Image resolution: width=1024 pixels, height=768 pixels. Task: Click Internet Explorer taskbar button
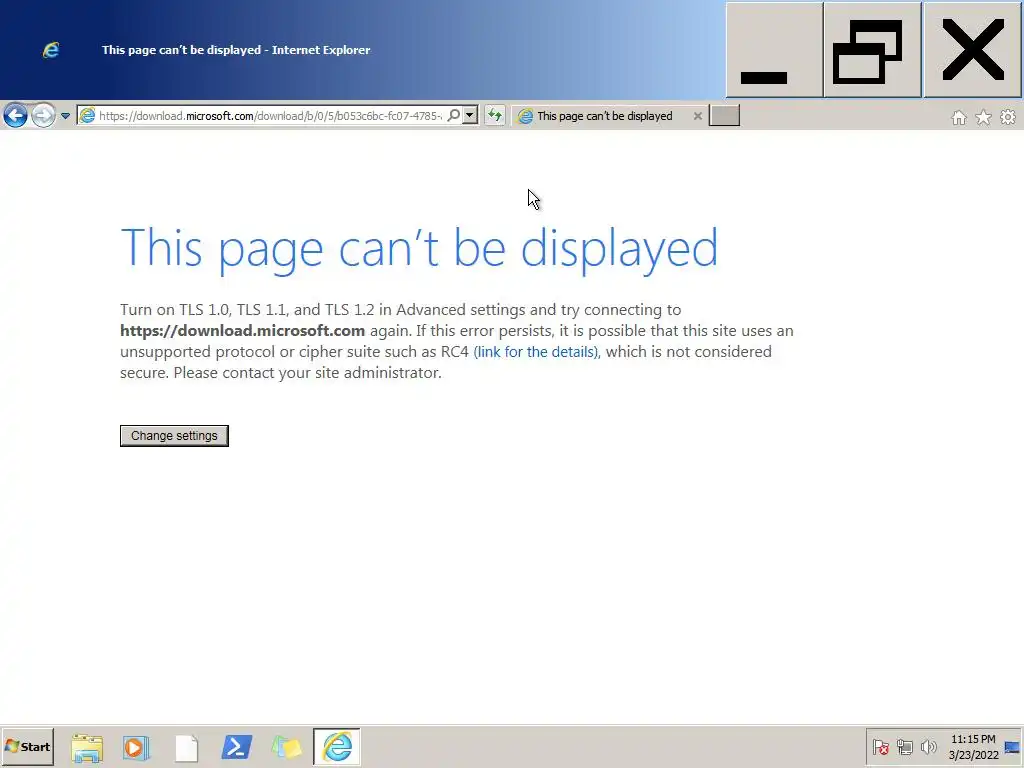click(337, 746)
